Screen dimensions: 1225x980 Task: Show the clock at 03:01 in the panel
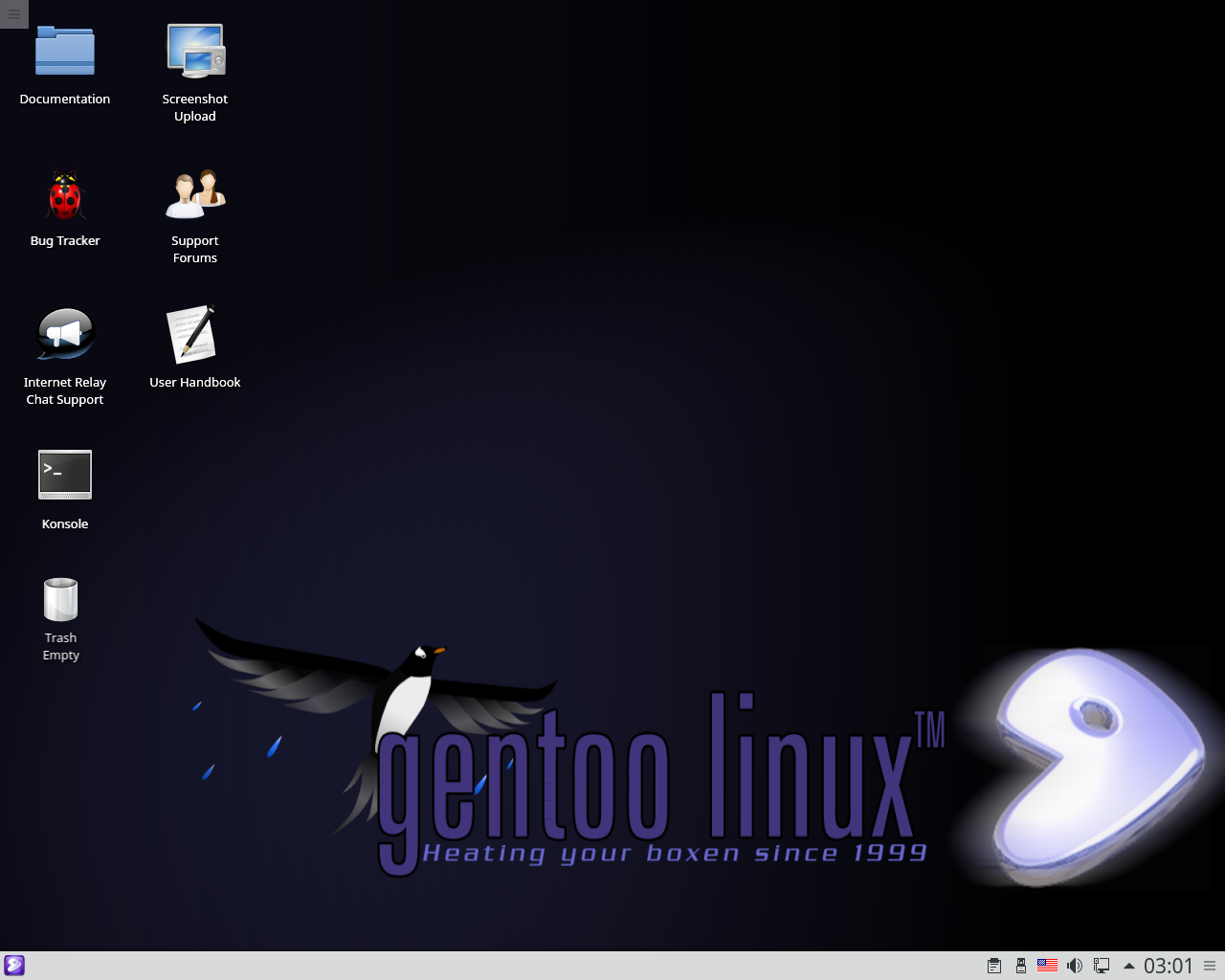pyautogui.click(x=1168, y=965)
